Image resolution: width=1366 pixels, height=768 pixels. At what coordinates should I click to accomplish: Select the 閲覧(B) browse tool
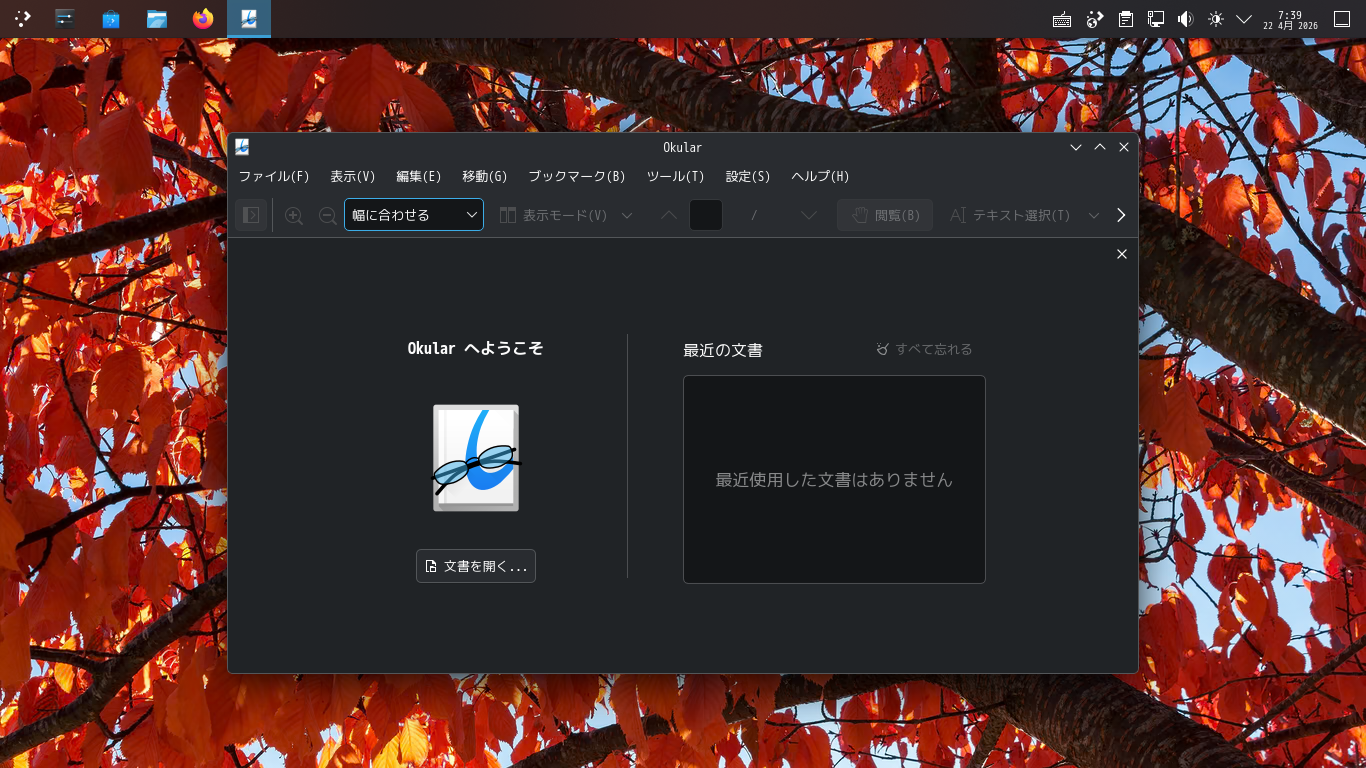885,215
